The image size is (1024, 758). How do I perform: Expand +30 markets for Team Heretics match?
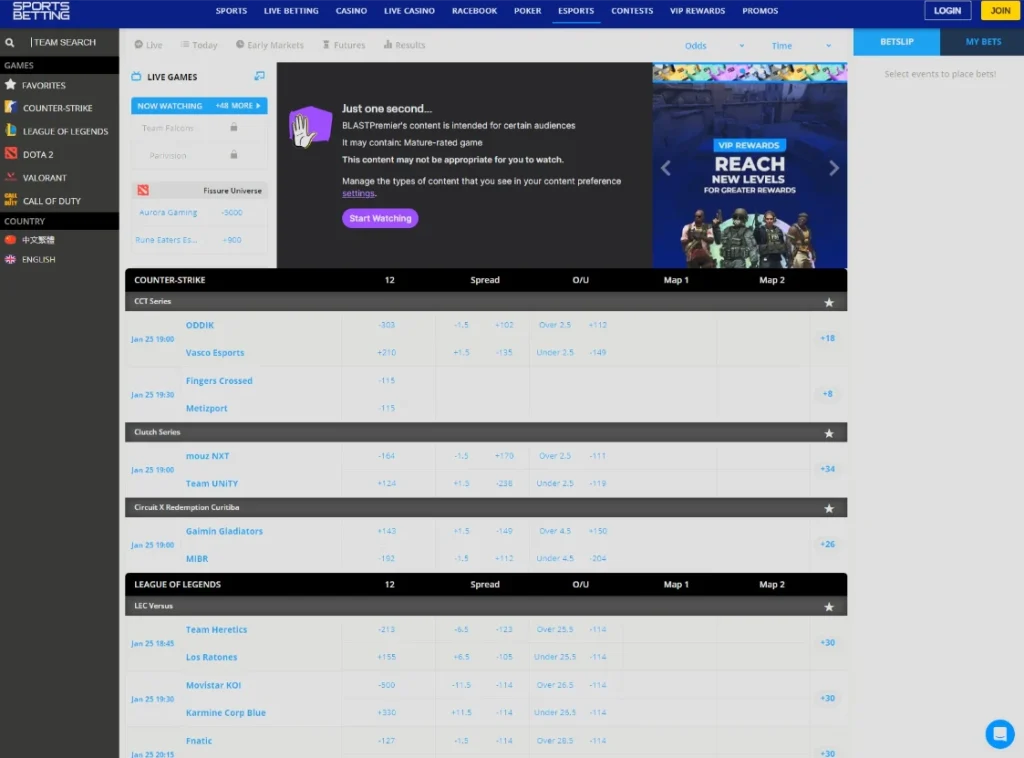(x=827, y=642)
